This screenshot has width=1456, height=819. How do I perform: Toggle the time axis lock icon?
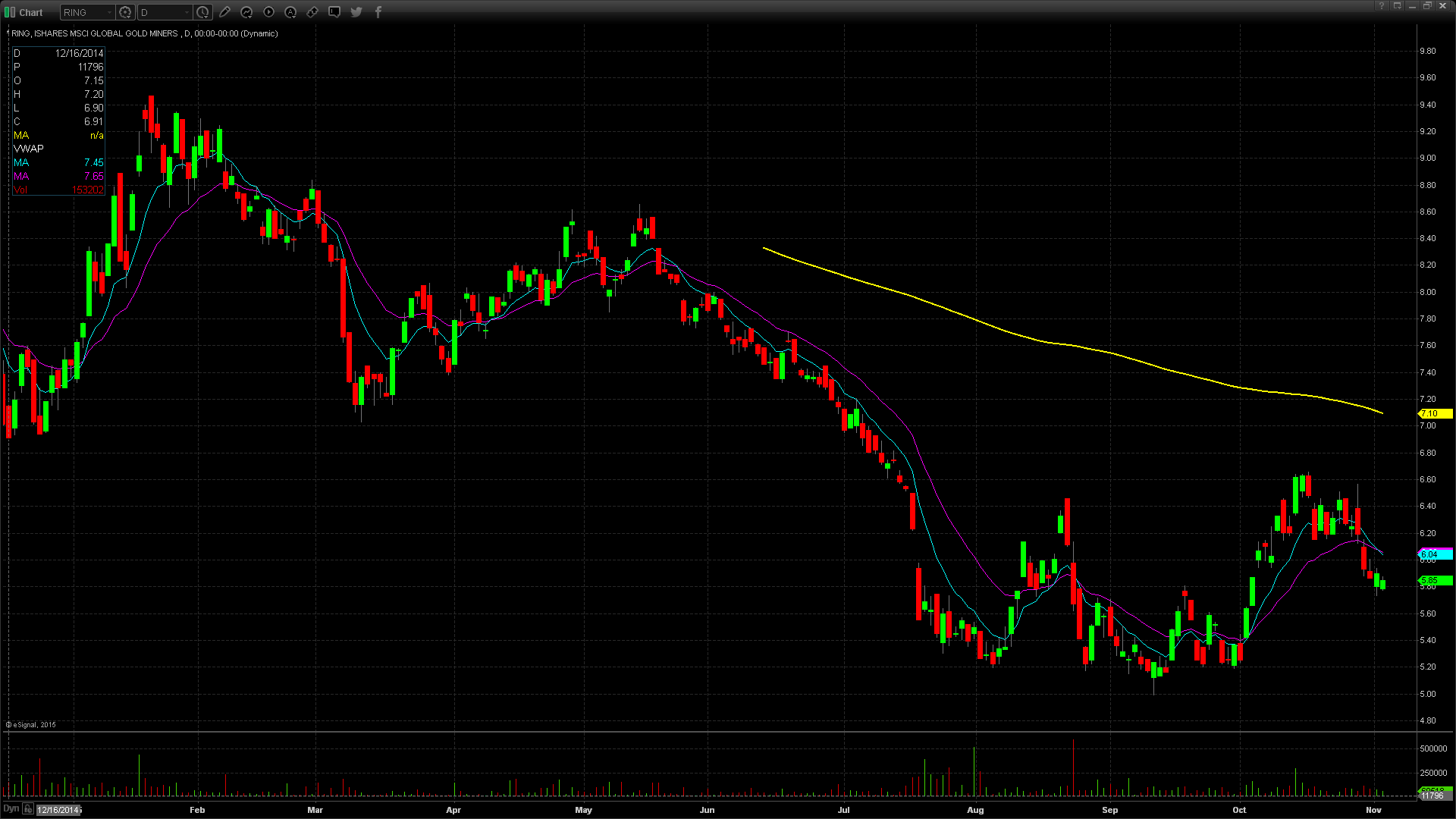[x=27, y=808]
